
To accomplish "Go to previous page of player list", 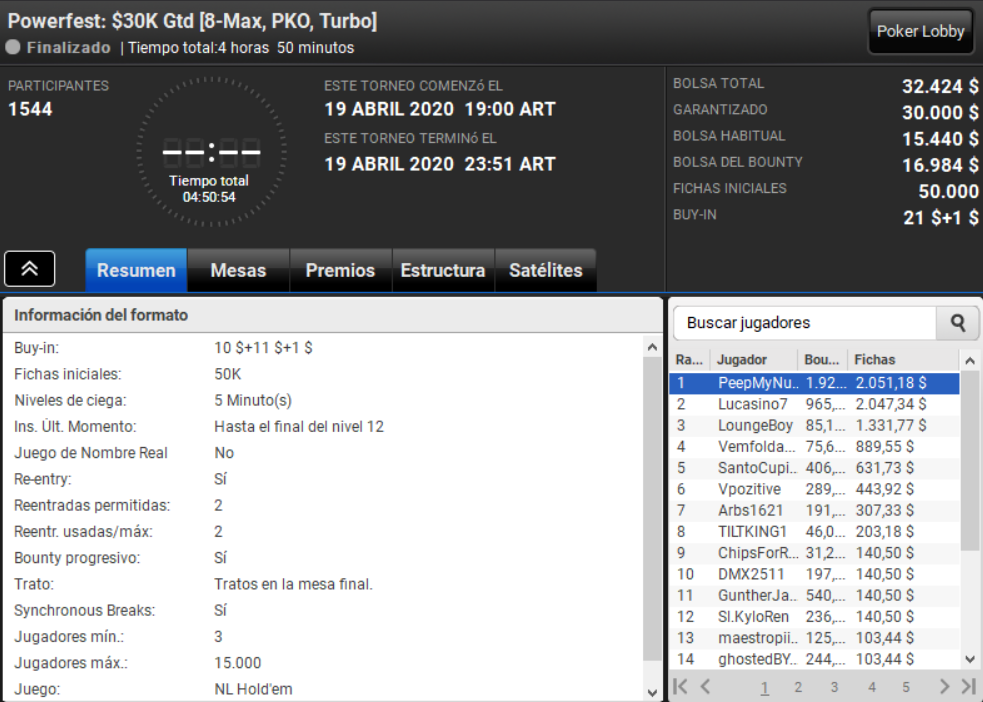I will pyautogui.click(x=706, y=686).
